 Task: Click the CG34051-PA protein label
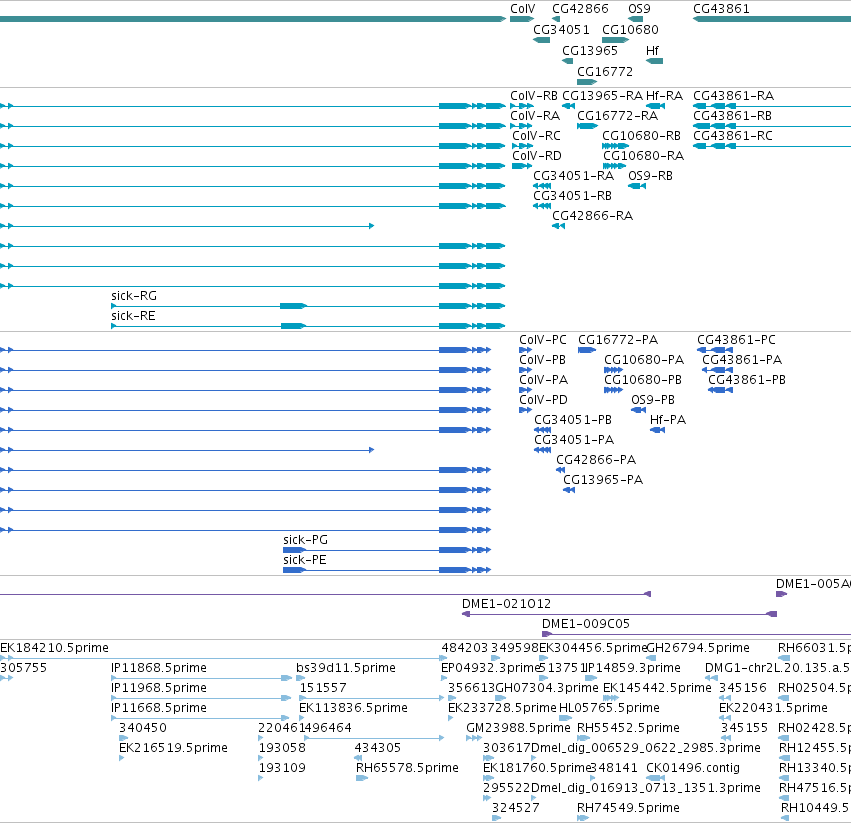pos(574,441)
